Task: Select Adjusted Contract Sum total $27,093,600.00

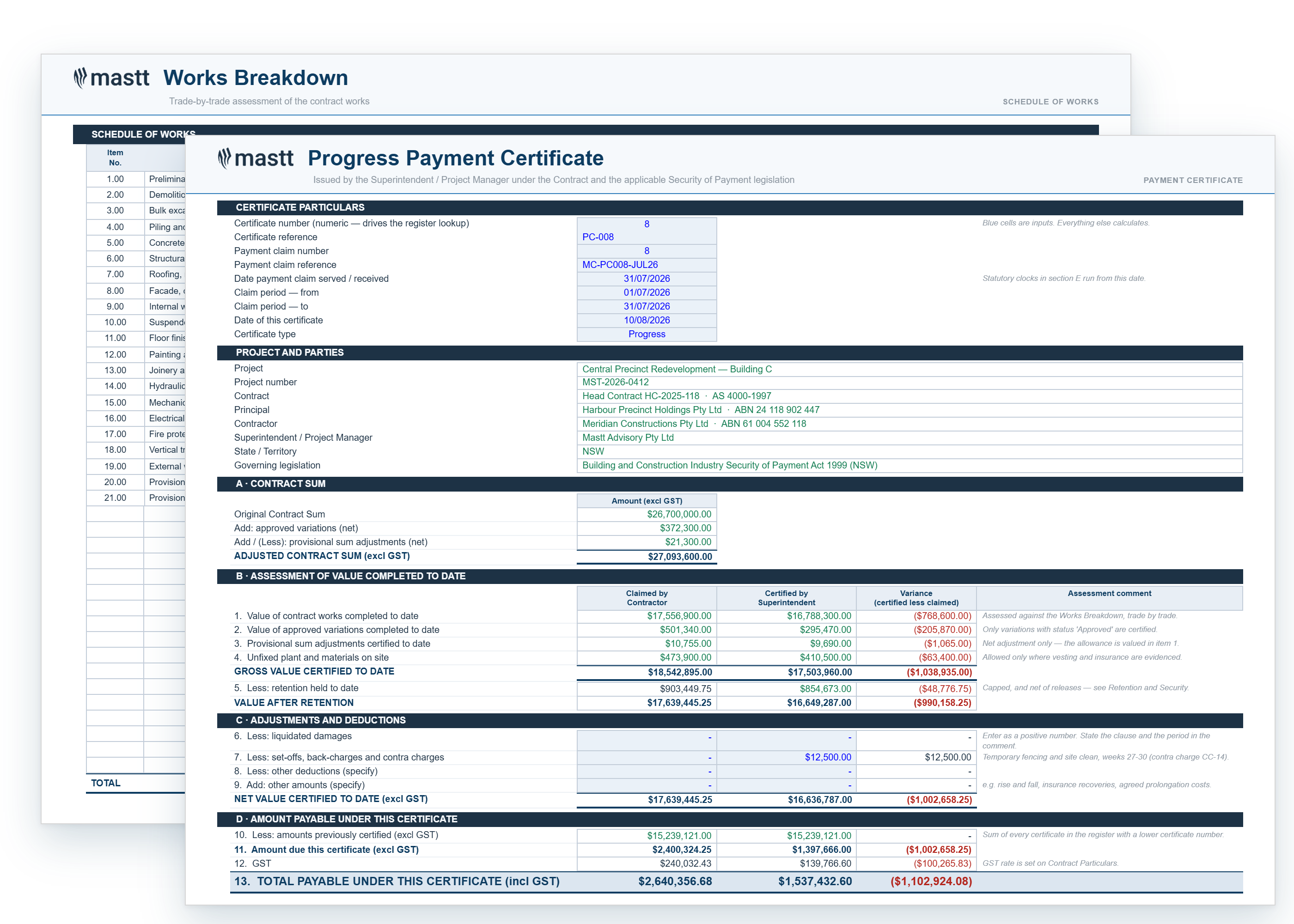Action: coord(647,556)
